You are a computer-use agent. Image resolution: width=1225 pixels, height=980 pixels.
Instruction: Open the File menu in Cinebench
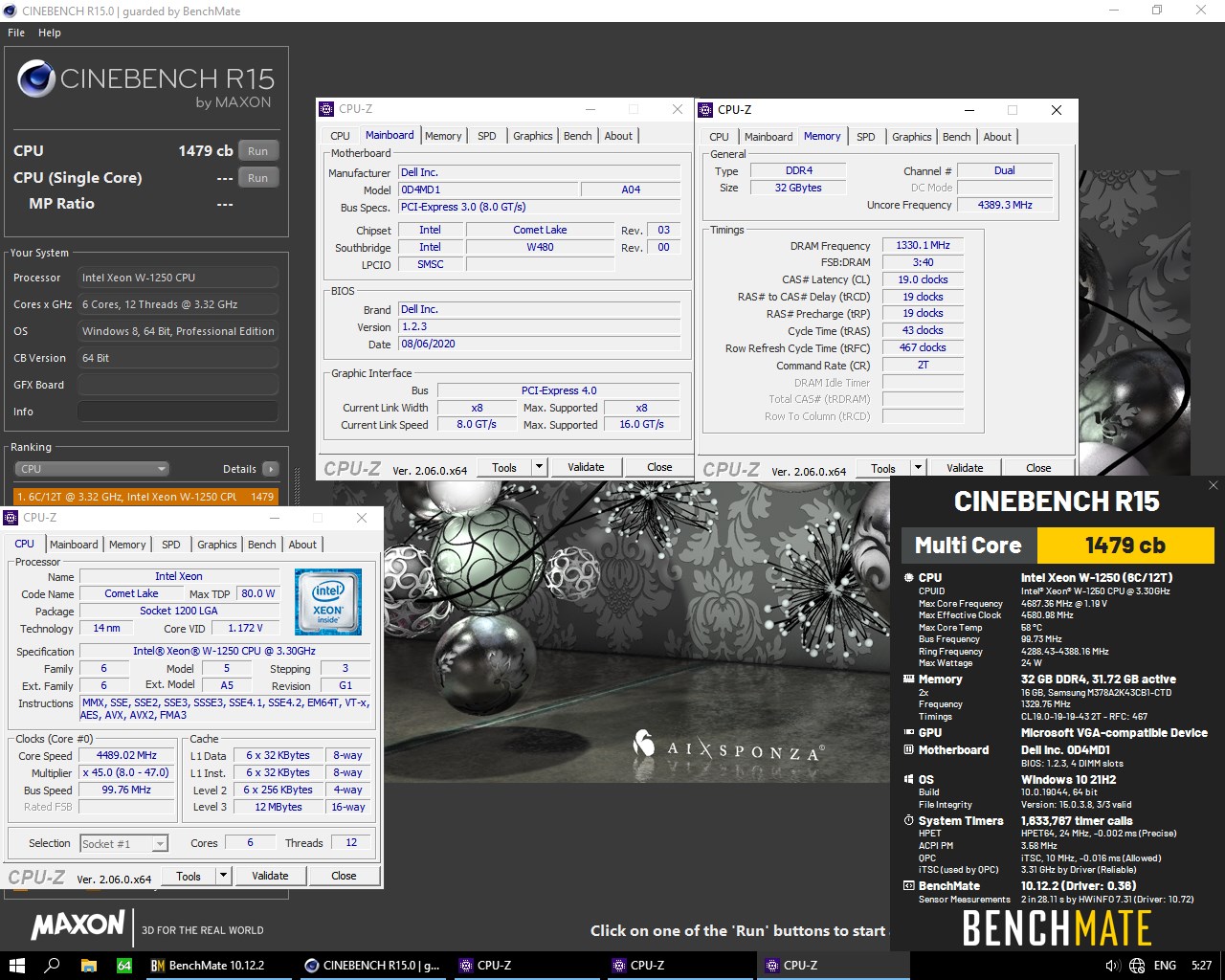16,33
